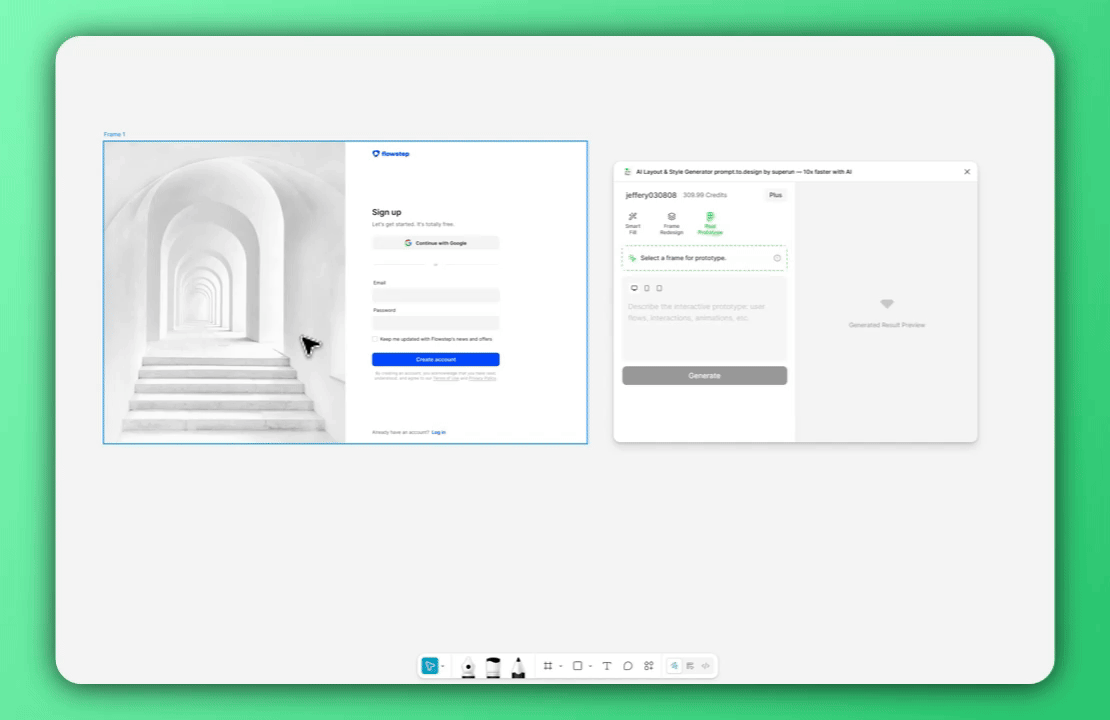Select the Comment tool bubble icon
Viewport: 1110px width, 720px height.
coord(628,665)
